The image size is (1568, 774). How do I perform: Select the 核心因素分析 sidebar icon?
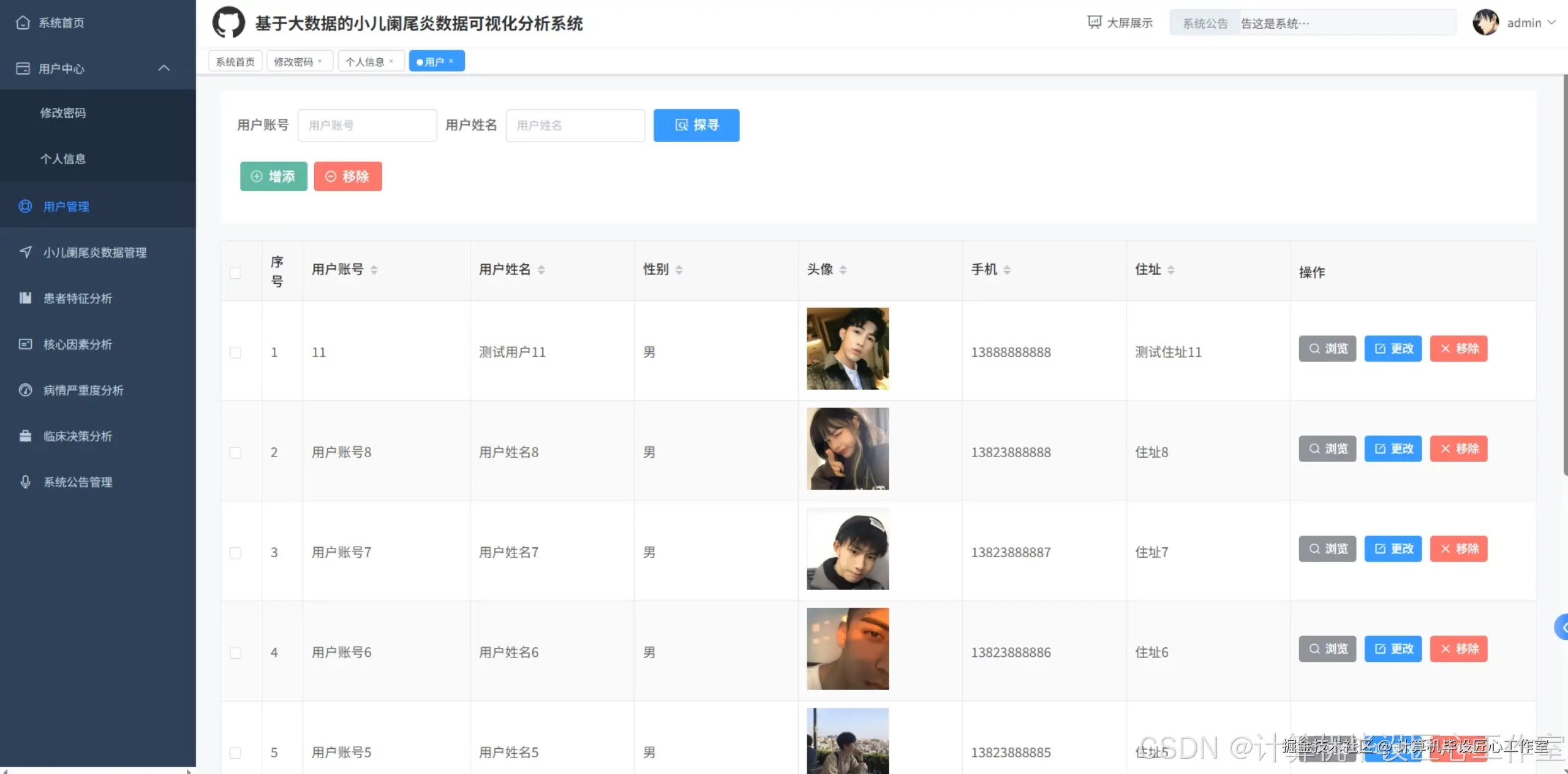25,344
